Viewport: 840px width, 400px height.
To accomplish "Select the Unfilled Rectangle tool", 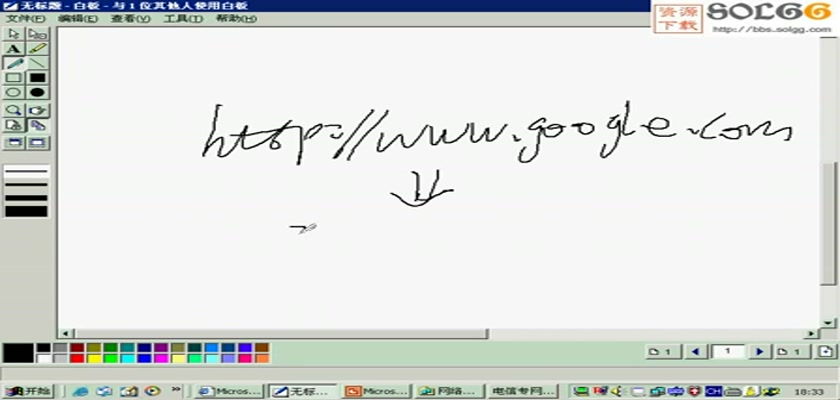I will point(14,78).
